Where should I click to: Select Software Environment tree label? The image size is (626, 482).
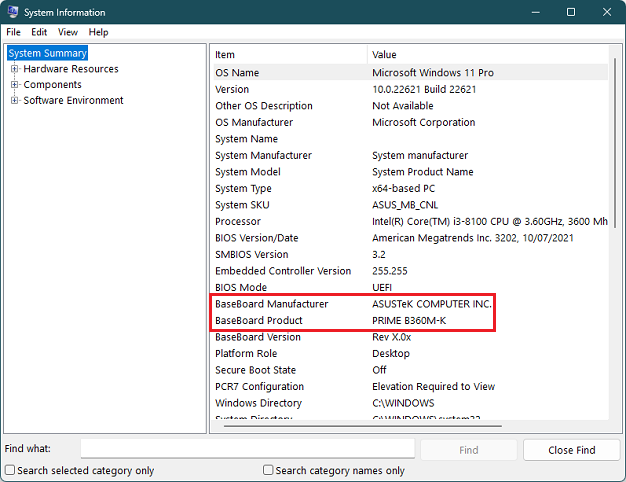click(x=73, y=100)
